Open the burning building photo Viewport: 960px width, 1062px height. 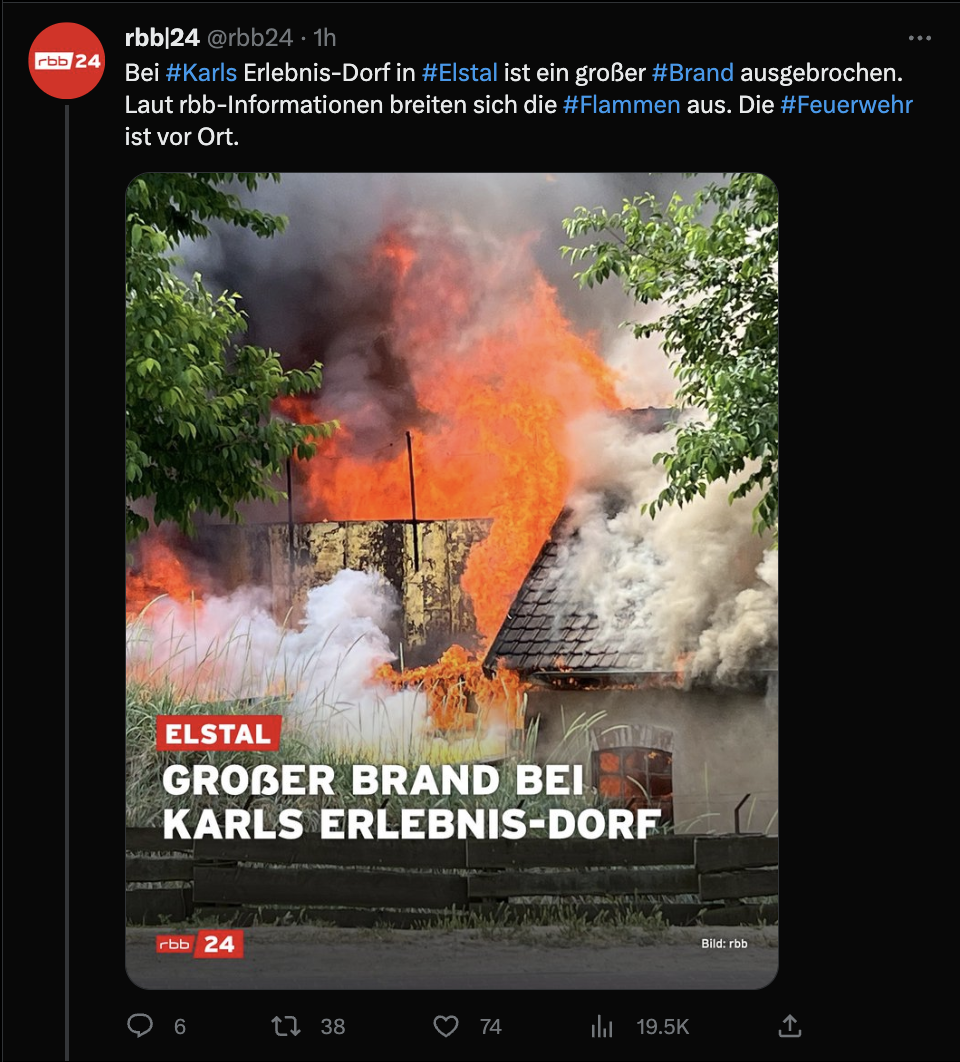point(452,580)
